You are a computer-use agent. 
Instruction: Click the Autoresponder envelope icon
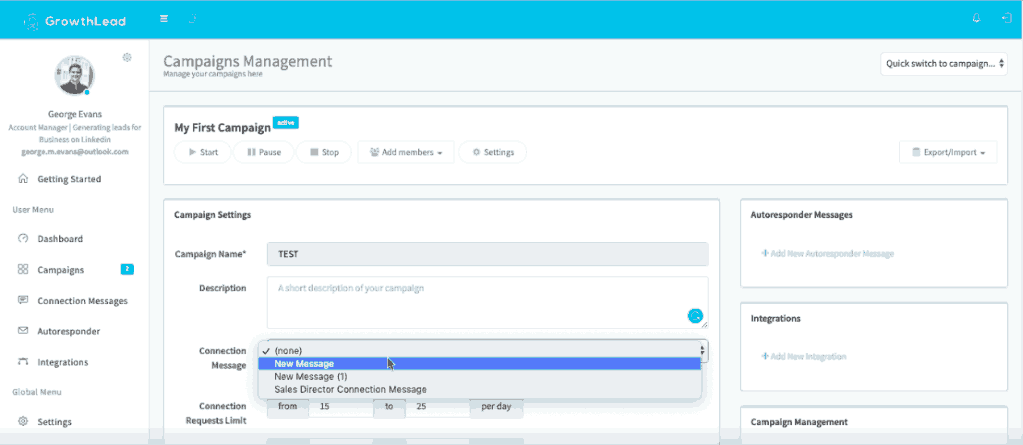pyautogui.click(x=23, y=331)
